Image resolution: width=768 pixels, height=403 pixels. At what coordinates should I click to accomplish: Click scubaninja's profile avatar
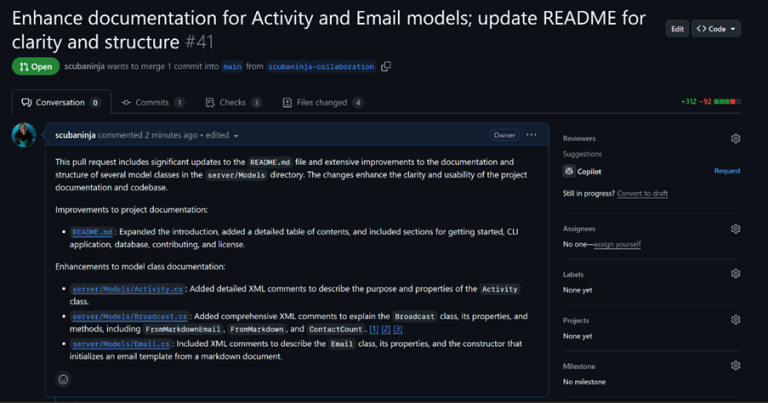[x=24, y=136]
